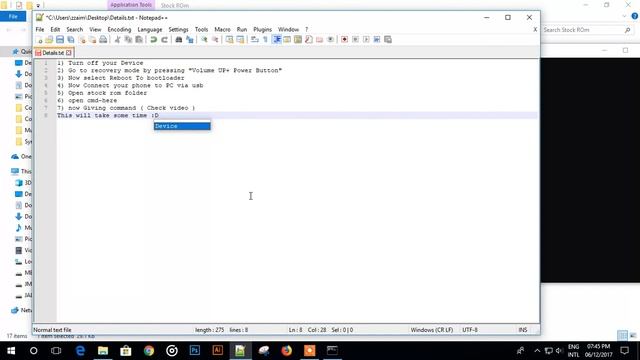Choose the 'Device' autocomplete suggestion
Image resolution: width=640 pixels, height=360 pixels.
[x=182, y=126]
